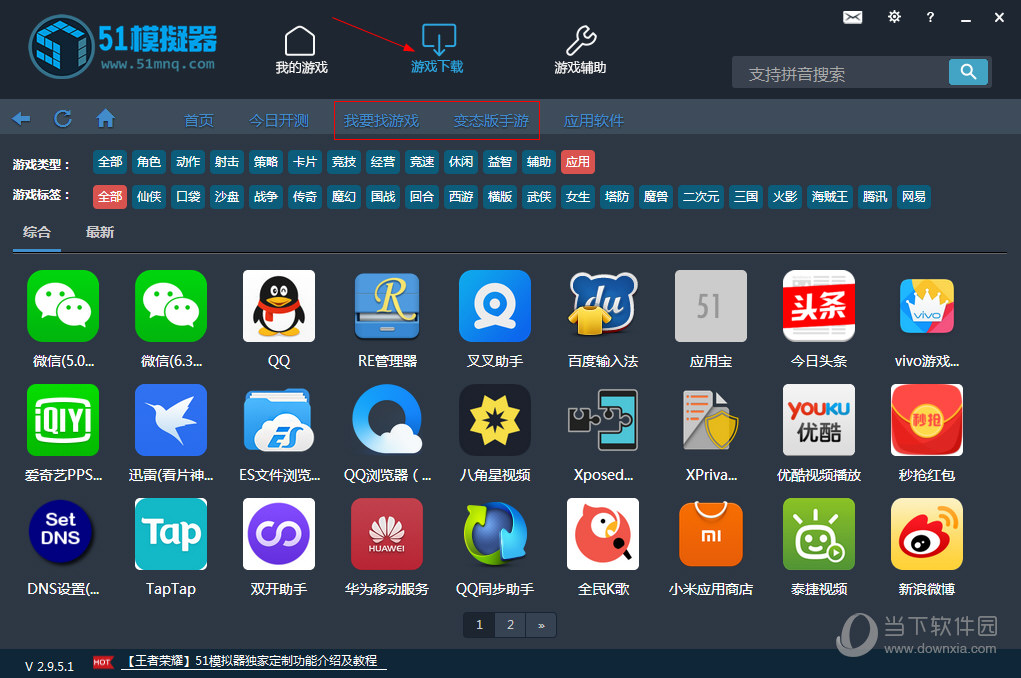This screenshot has height=678, width=1021.
Task: Open the Xposed framework icon
Action: coord(602,420)
